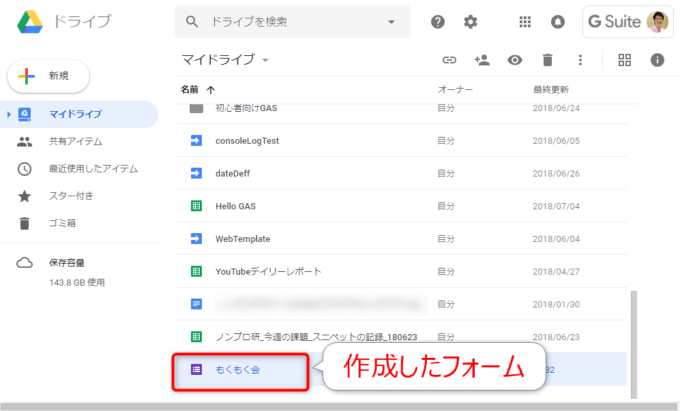The height and width of the screenshot is (411, 680).
Task: Select ノンプロ研_今週の課題_スニペットの記録_180623 file
Action: click(316, 337)
